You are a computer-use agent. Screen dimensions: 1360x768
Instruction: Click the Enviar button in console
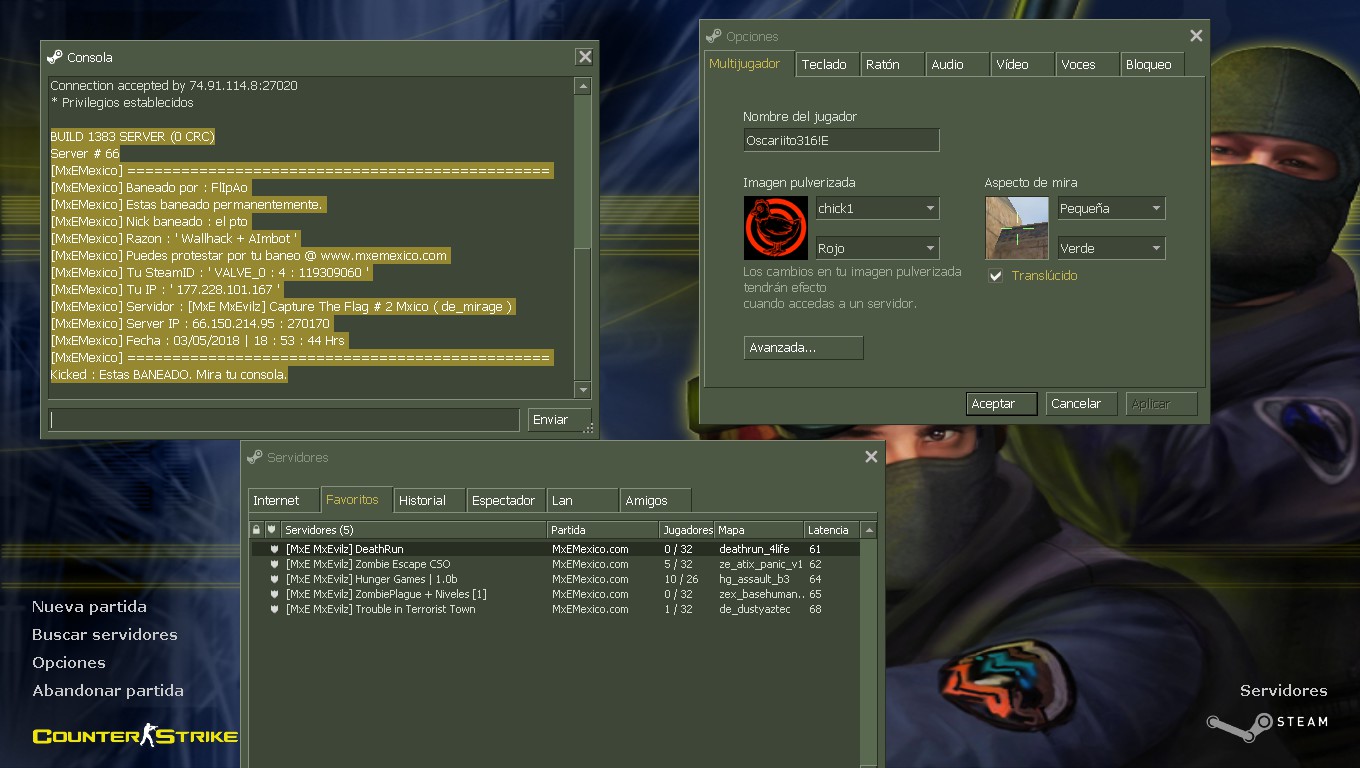(559, 419)
